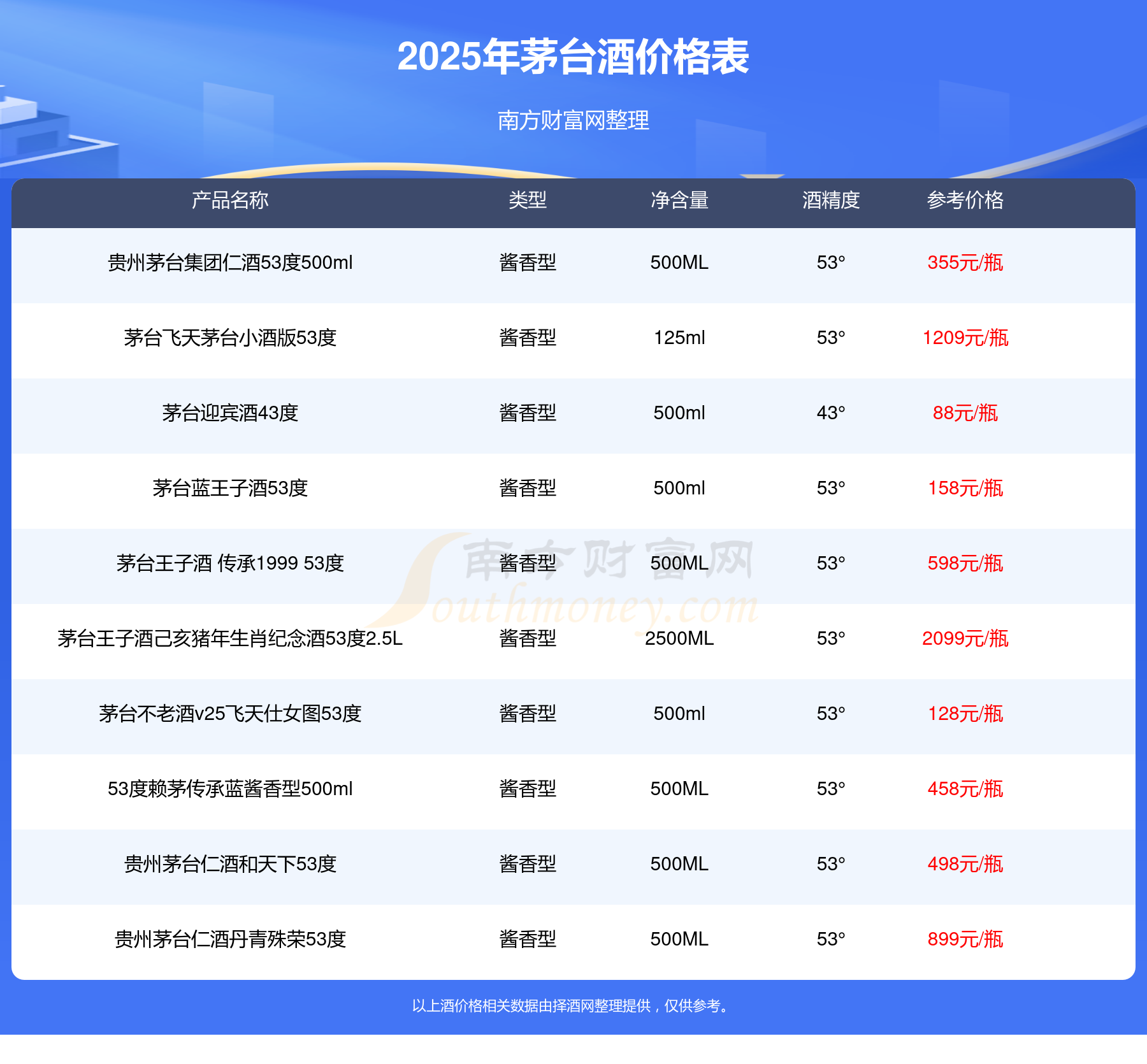The height and width of the screenshot is (1064, 1147).
Task: Click the 125ml net content cell
Action: [679, 338]
